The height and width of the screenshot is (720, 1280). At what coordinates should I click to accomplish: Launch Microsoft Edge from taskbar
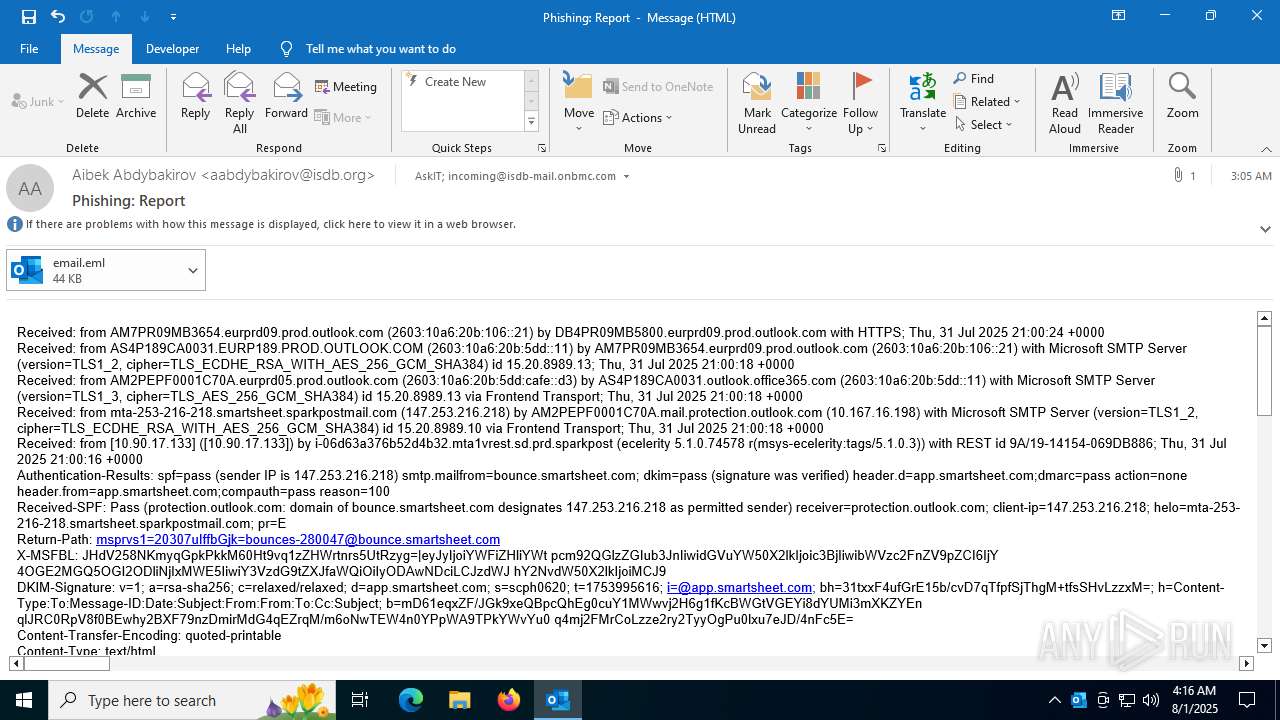point(411,700)
